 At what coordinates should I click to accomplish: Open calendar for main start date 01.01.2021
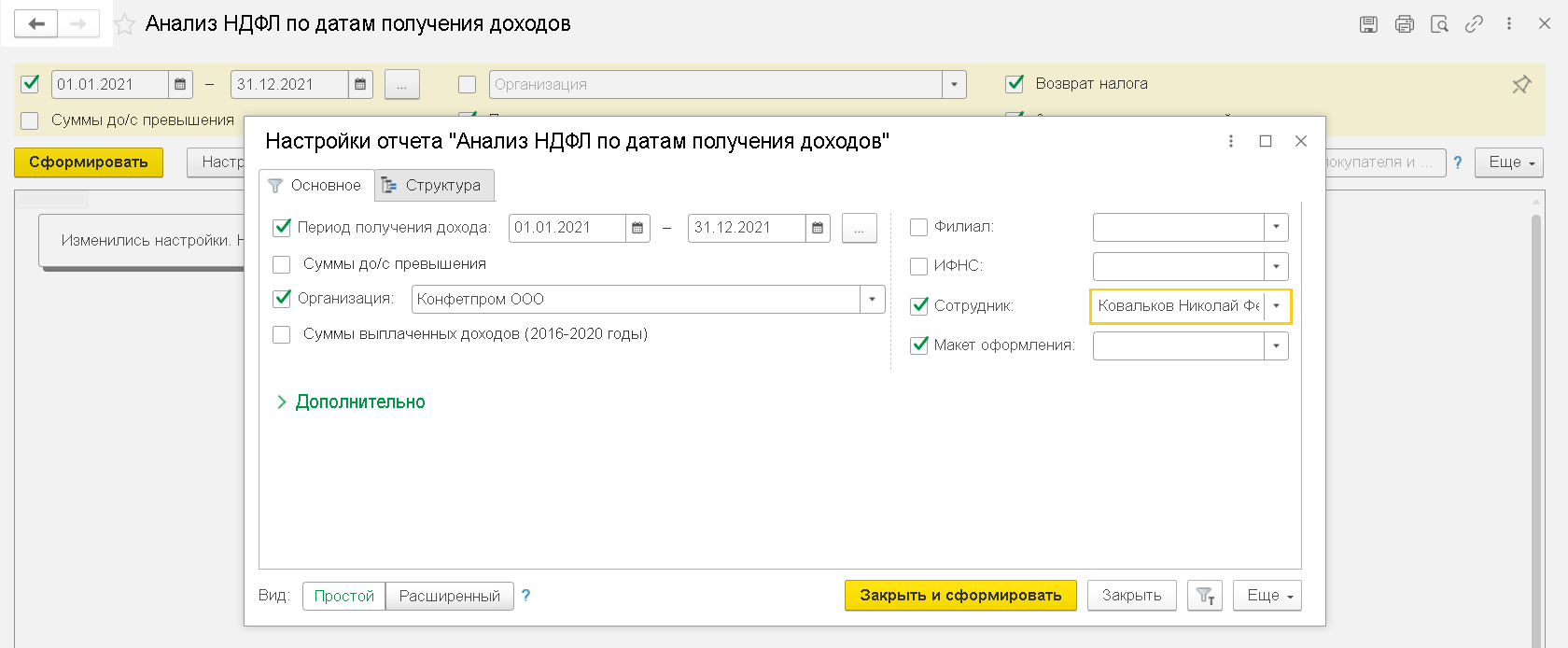pyautogui.click(x=180, y=84)
